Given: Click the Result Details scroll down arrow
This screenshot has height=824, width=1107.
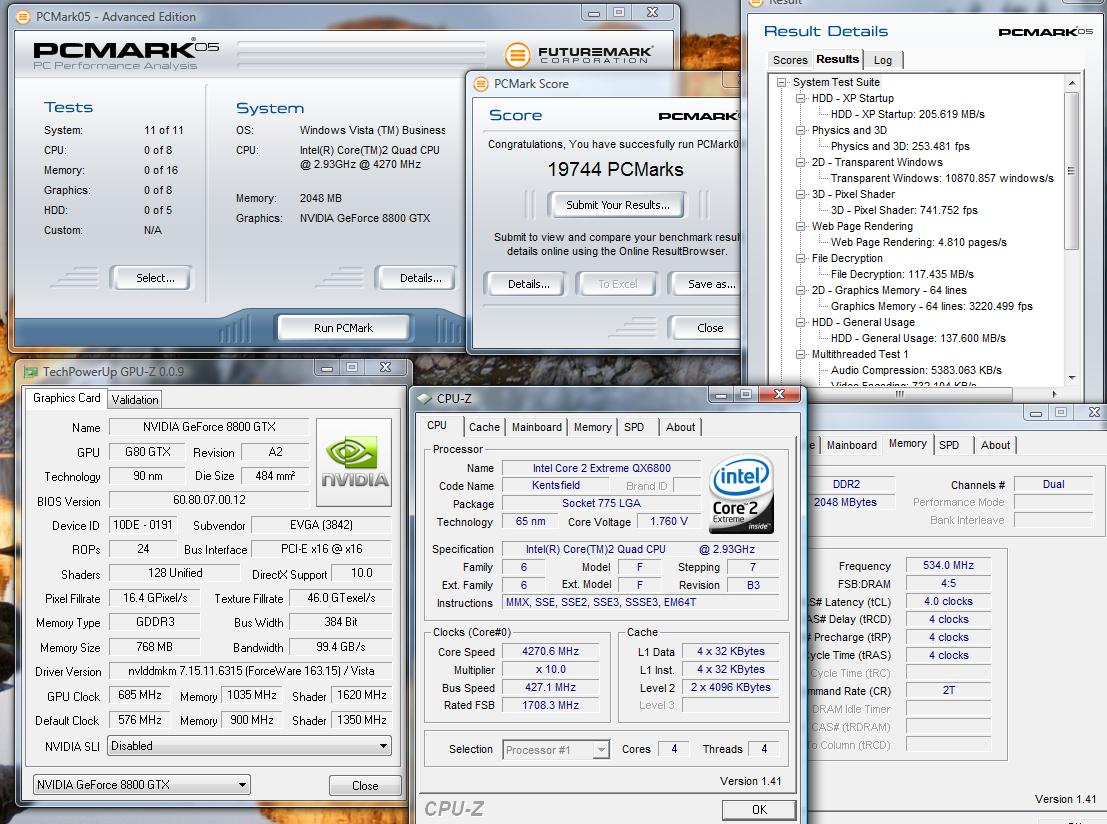Looking at the screenshot, I should coord(1072,377).
